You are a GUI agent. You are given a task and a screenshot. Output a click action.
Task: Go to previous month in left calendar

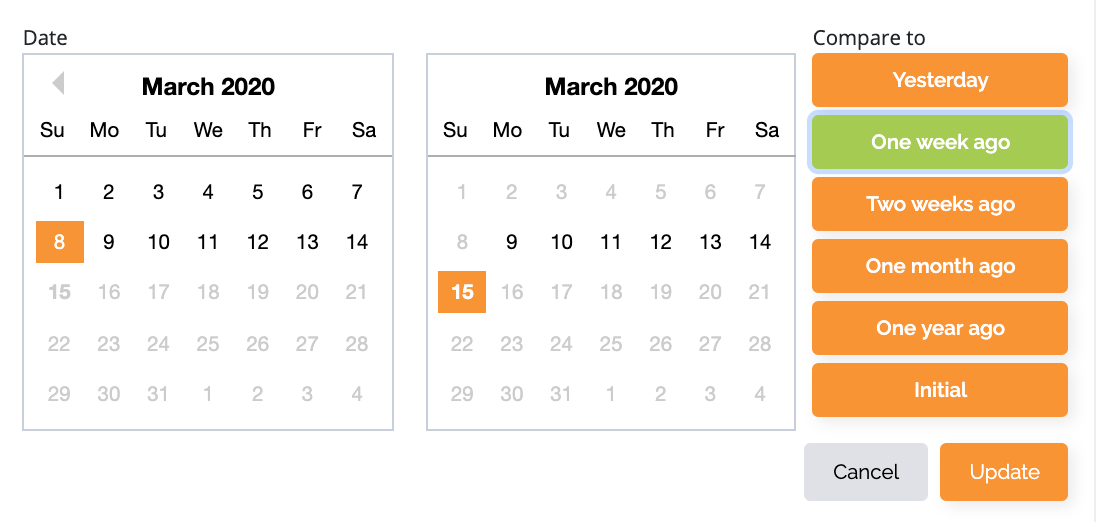coord(58,83)
